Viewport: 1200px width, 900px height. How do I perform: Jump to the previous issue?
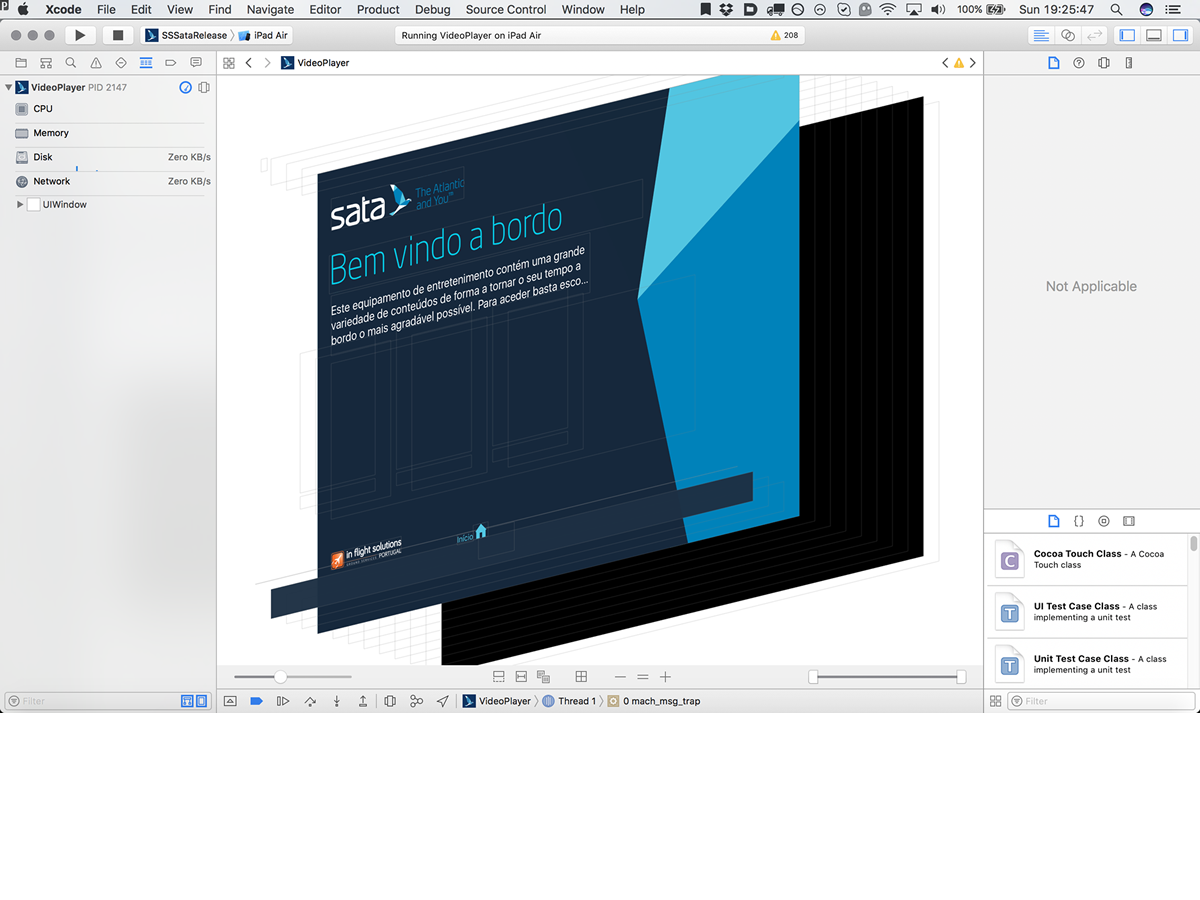click(x=945, y=63)
